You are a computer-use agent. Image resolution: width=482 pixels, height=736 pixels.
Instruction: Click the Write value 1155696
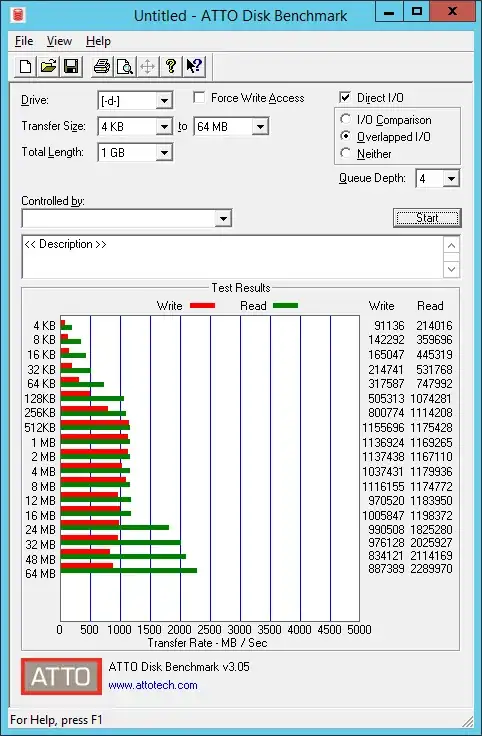coord(383,428)
